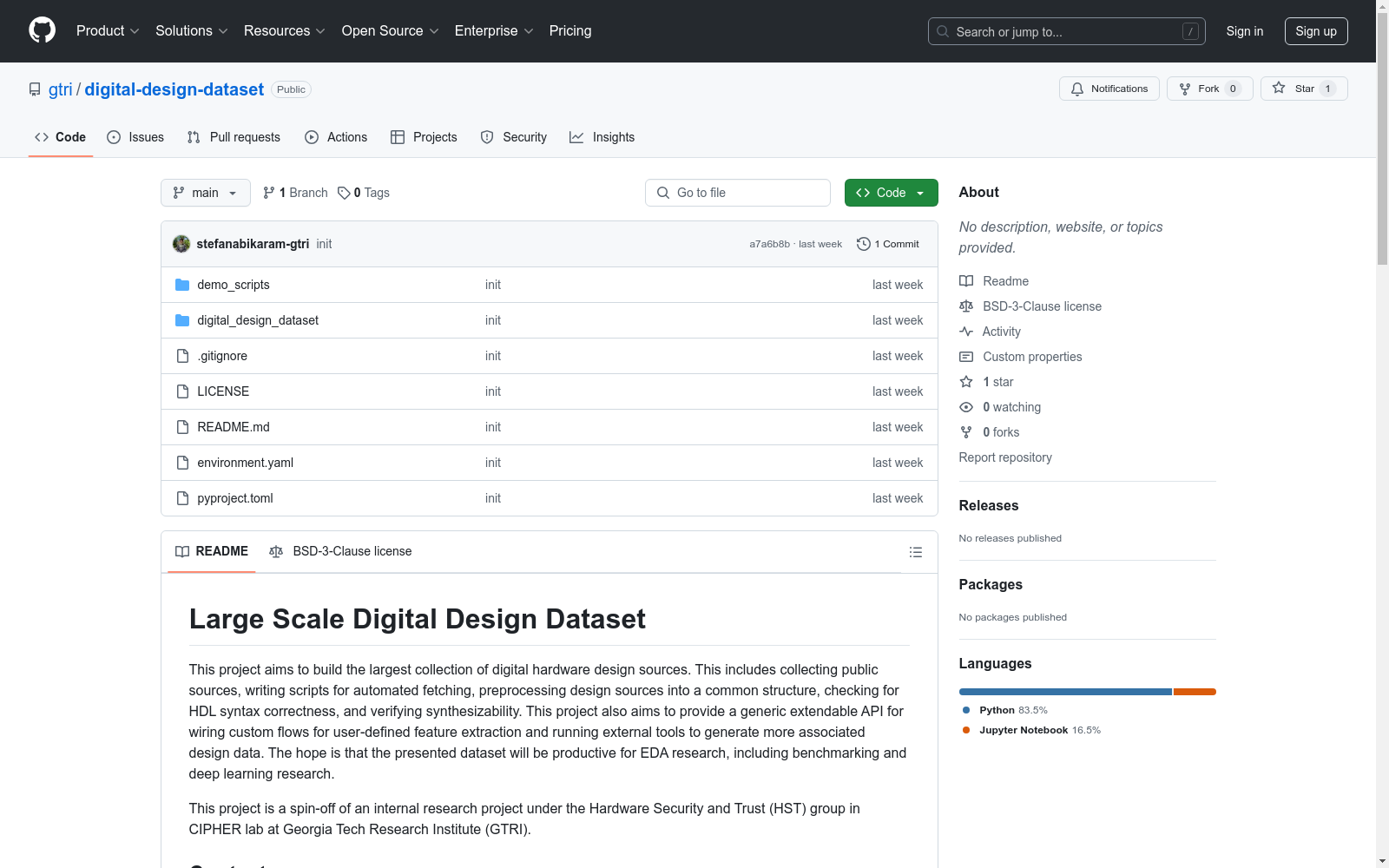This screenshot has height=868, width=1389.
Task: Click the commit history clock icon
Action: pos(863,244)
